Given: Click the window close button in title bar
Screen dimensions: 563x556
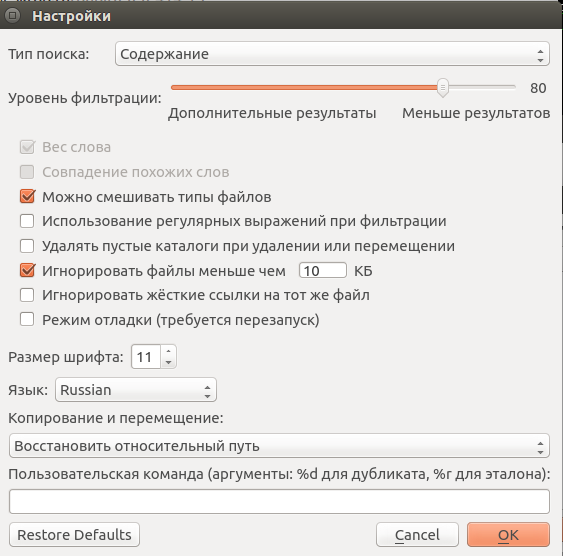Looking at the screenshot, I should [13, 15].
